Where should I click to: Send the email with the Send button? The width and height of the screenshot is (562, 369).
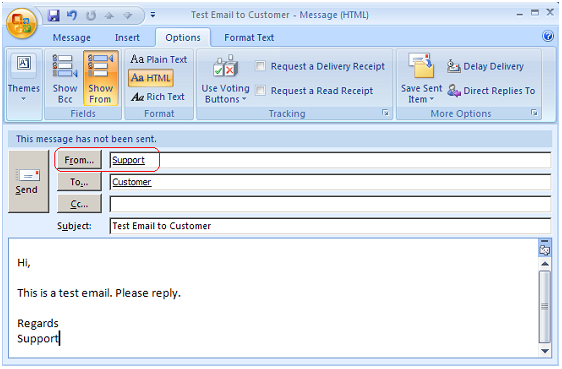coord(28,181)
